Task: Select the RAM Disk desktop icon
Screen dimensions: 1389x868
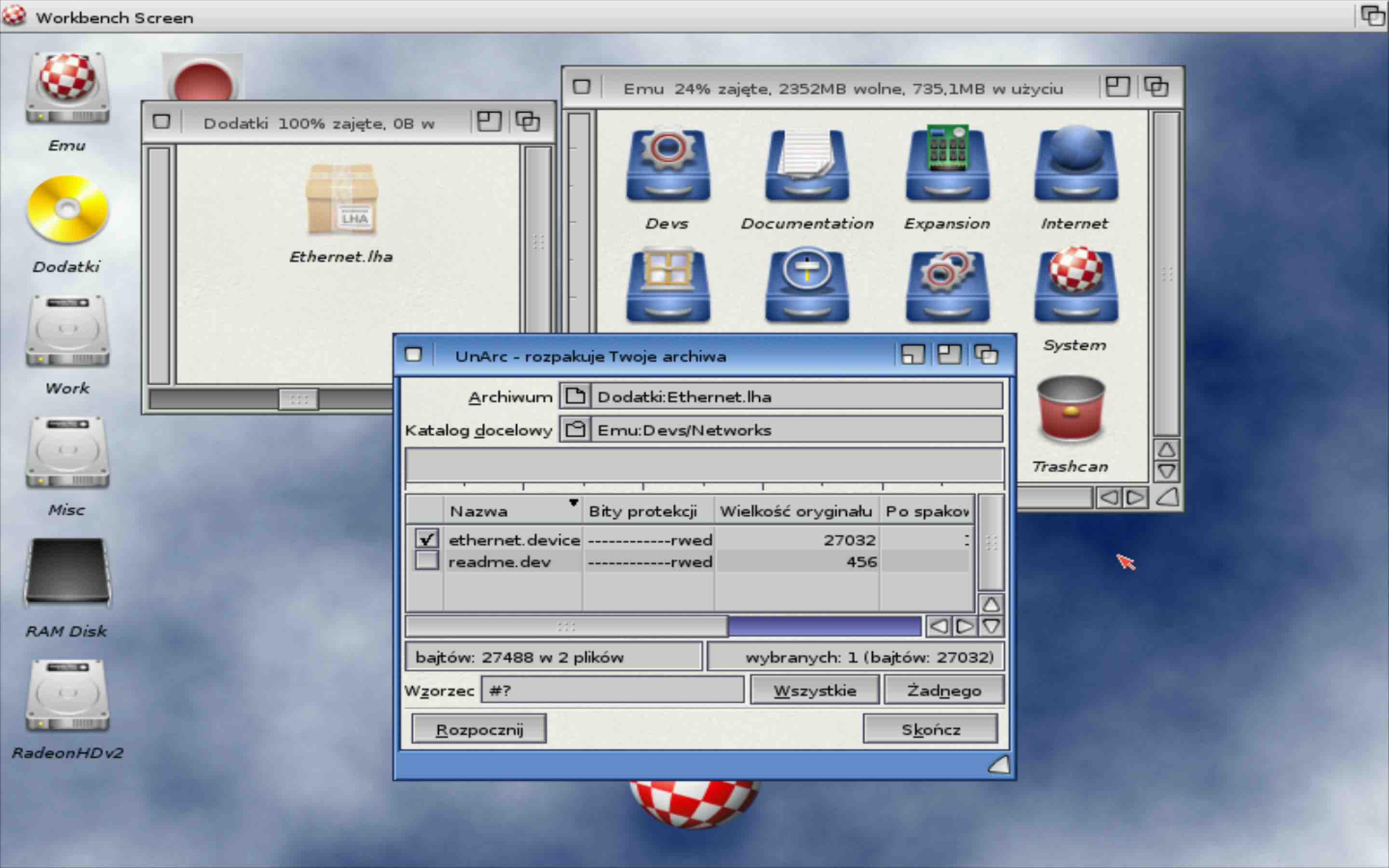Action: (x=68, y=572)
